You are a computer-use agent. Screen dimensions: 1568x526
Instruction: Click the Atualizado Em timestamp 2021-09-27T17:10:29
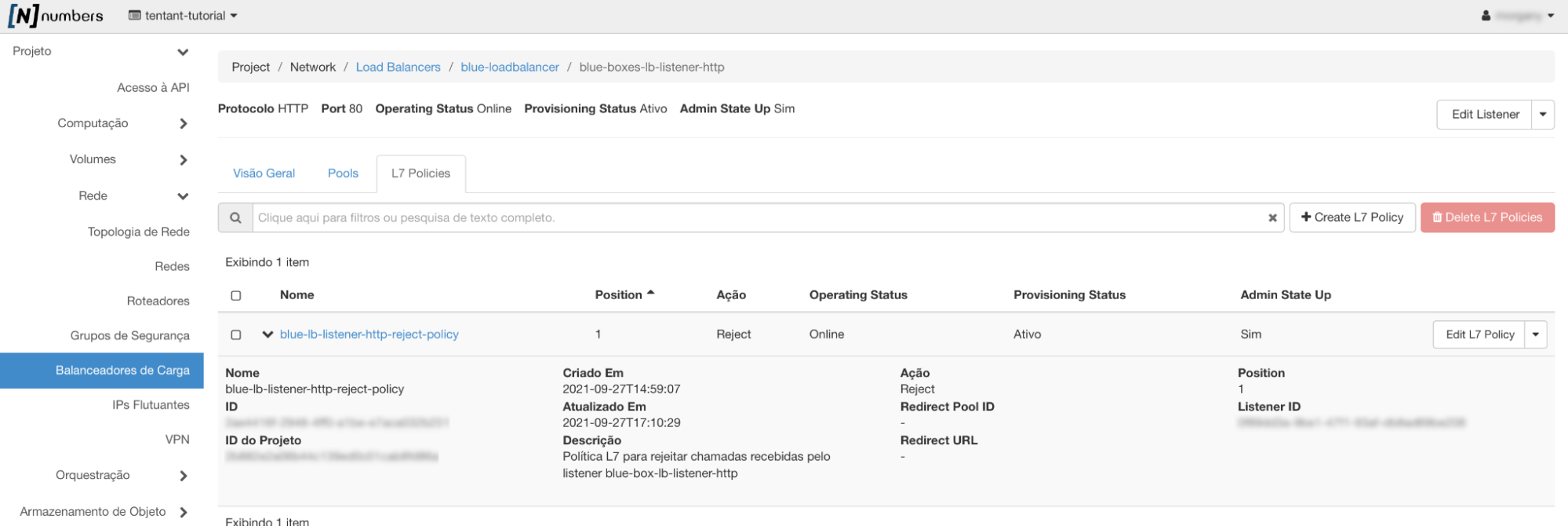621,423
